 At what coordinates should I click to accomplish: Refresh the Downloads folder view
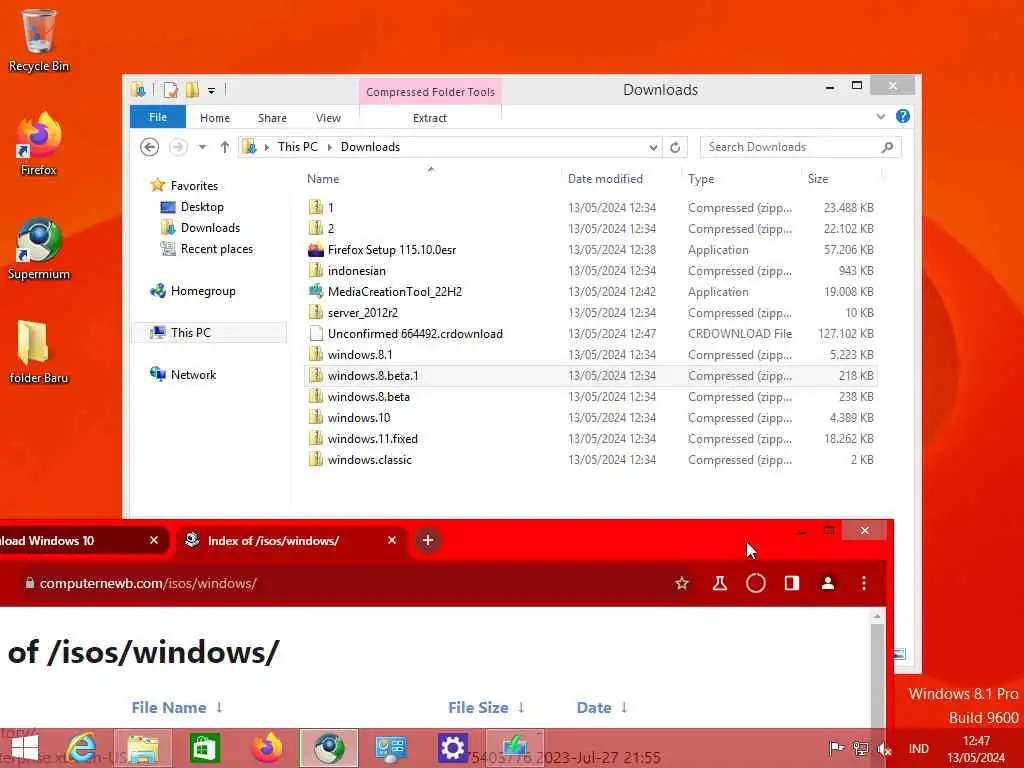[675, 147]
